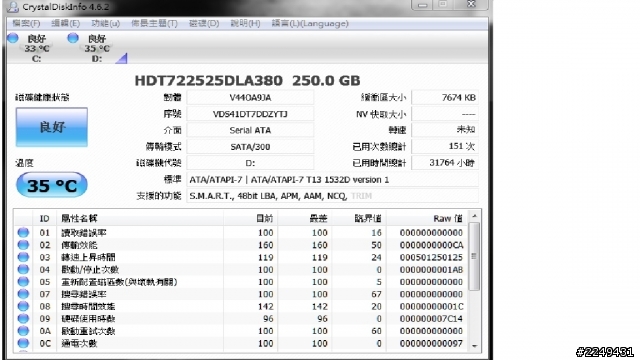The width and height of the screenshot is (640, 360).
Task: Open the 功能(u) menu
Action: click(x=105, y=23)
